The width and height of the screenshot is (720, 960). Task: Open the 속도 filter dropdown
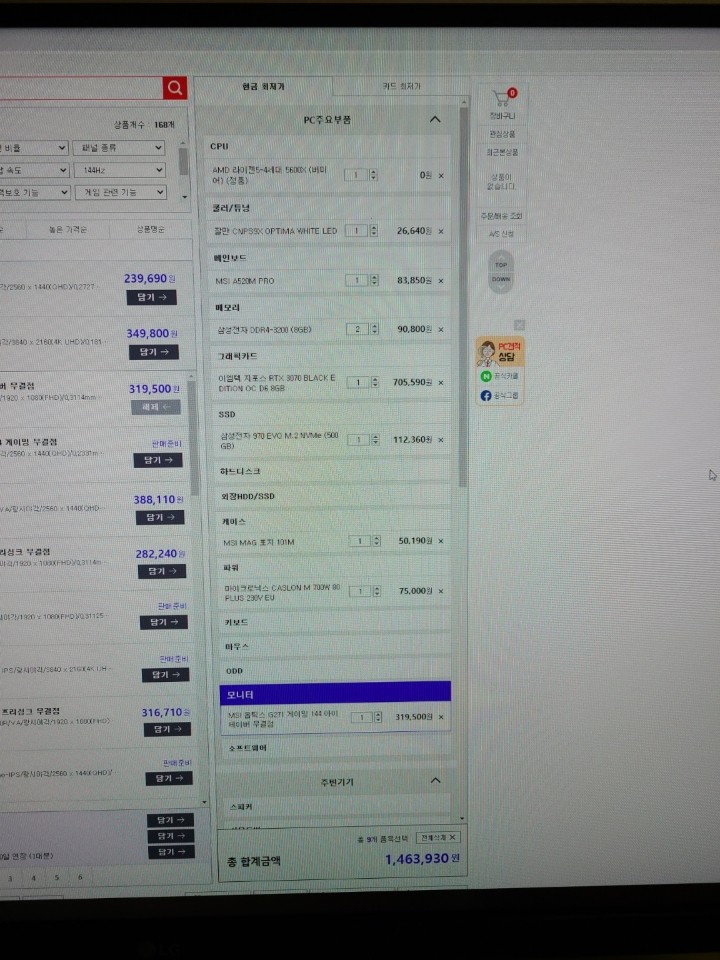point(34,170)
